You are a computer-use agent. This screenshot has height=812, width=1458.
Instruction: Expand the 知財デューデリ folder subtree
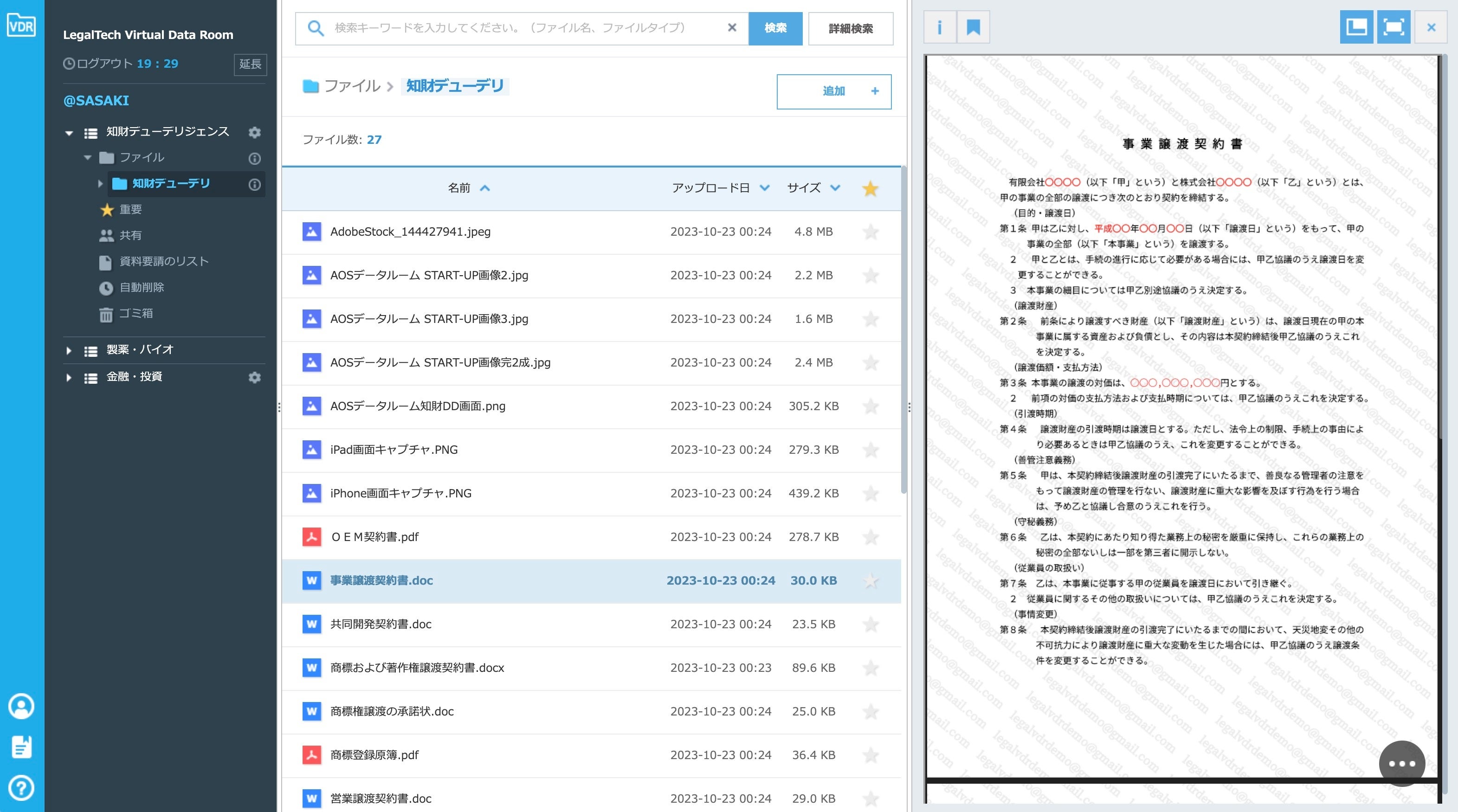(x=100, y=183)
